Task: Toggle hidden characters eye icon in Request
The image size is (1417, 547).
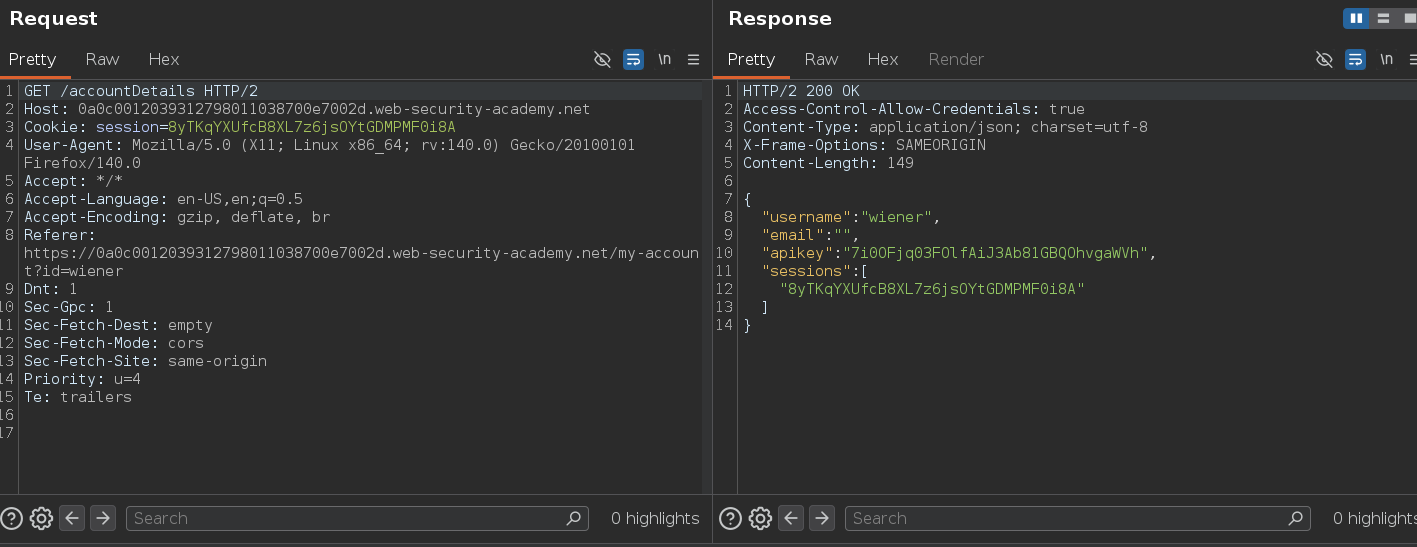Action: (602, 60)
